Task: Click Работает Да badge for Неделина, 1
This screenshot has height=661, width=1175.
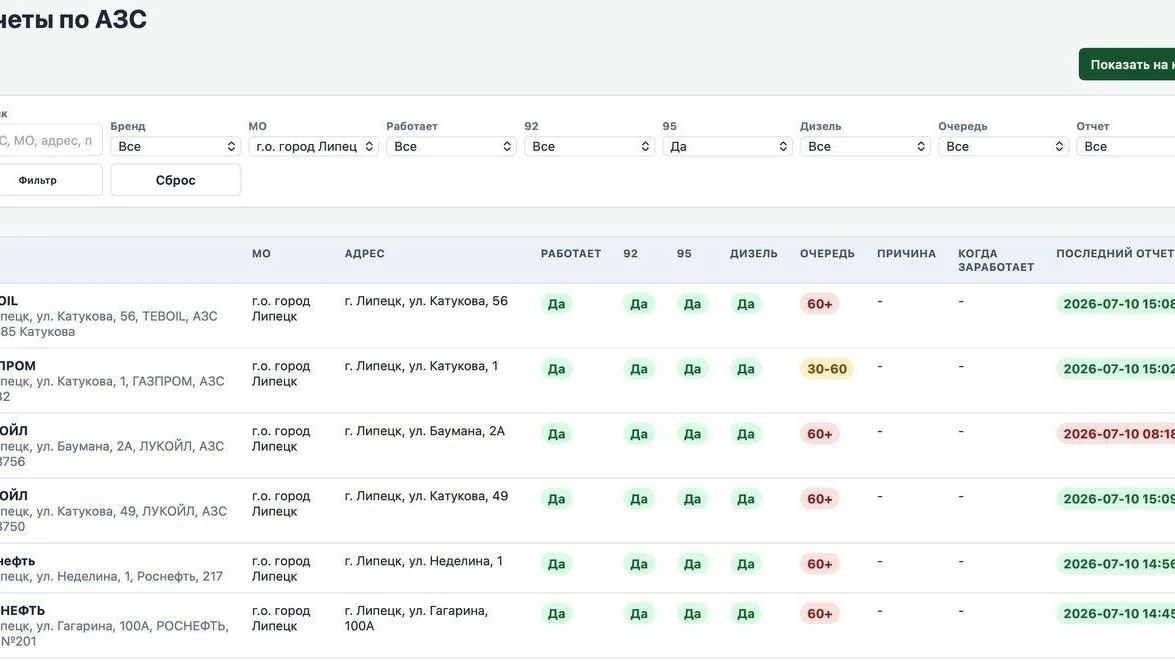Action: click(x=556, y=564)
